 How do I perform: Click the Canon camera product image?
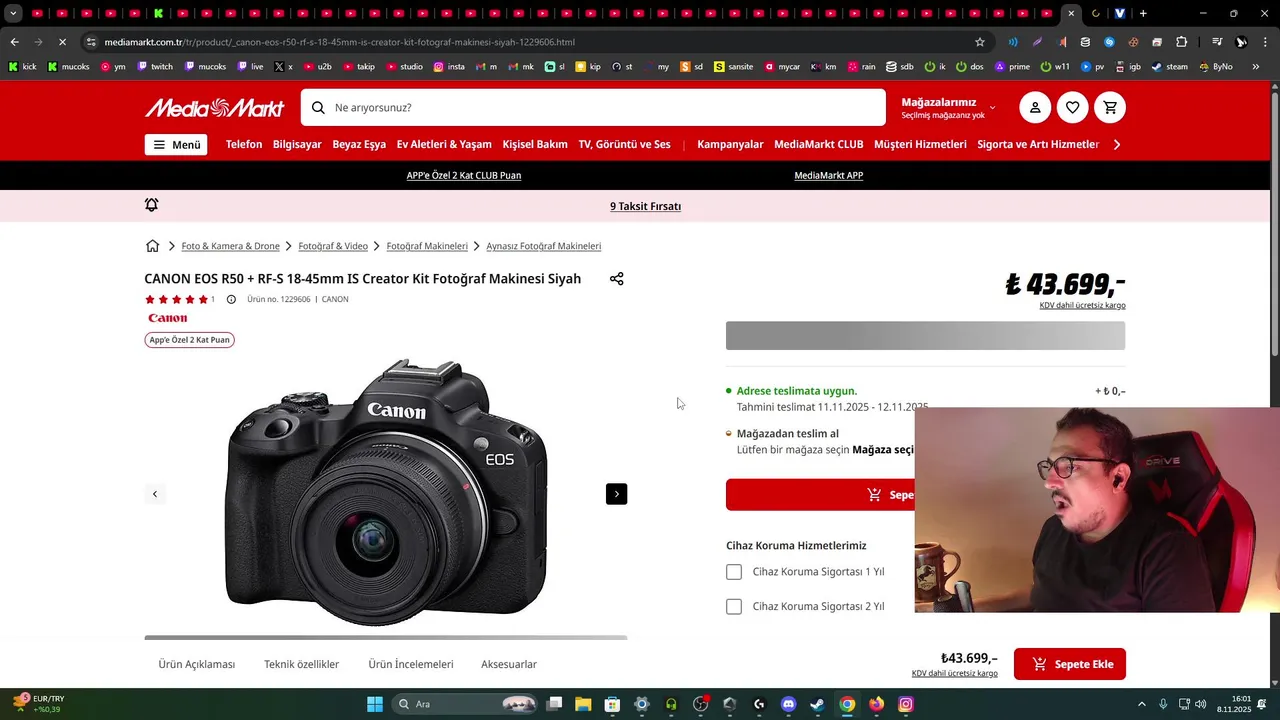tap(388, 492)
